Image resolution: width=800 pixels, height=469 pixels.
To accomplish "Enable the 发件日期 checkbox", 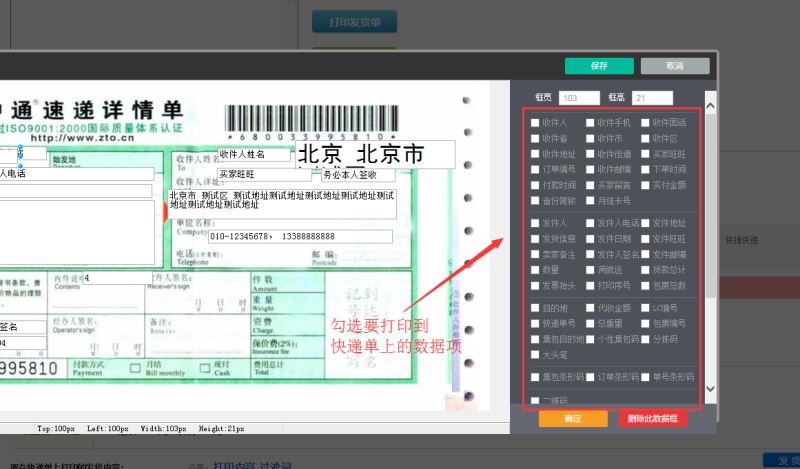I will 590,239.
